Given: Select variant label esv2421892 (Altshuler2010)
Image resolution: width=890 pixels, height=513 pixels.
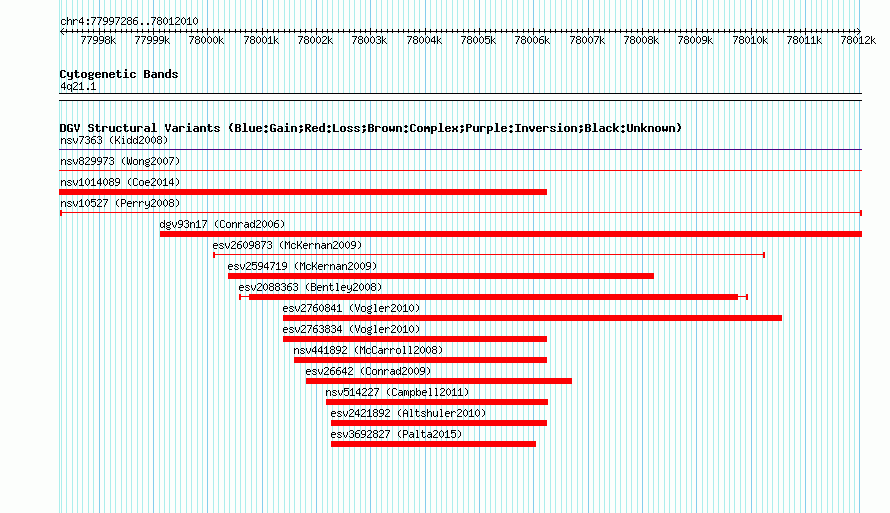Looking at the screenshot, I should click(x=409, y=413).
